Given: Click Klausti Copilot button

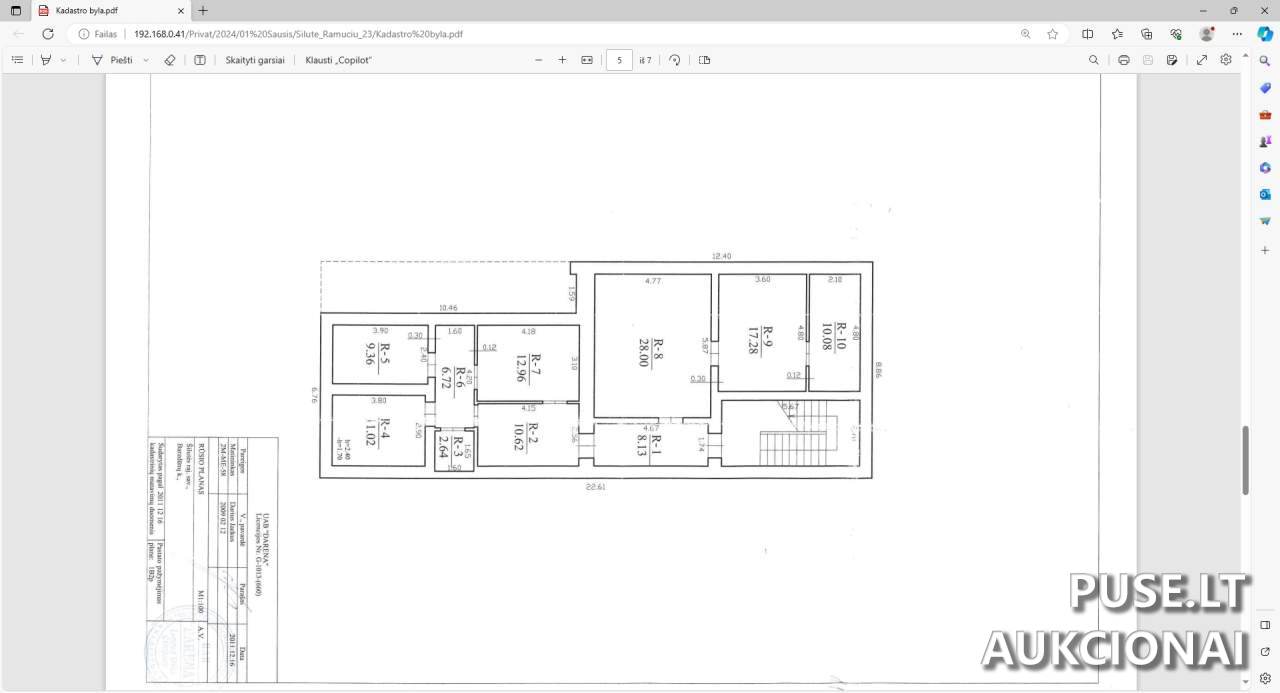Looking at the screenshot, I should (338, 60).
